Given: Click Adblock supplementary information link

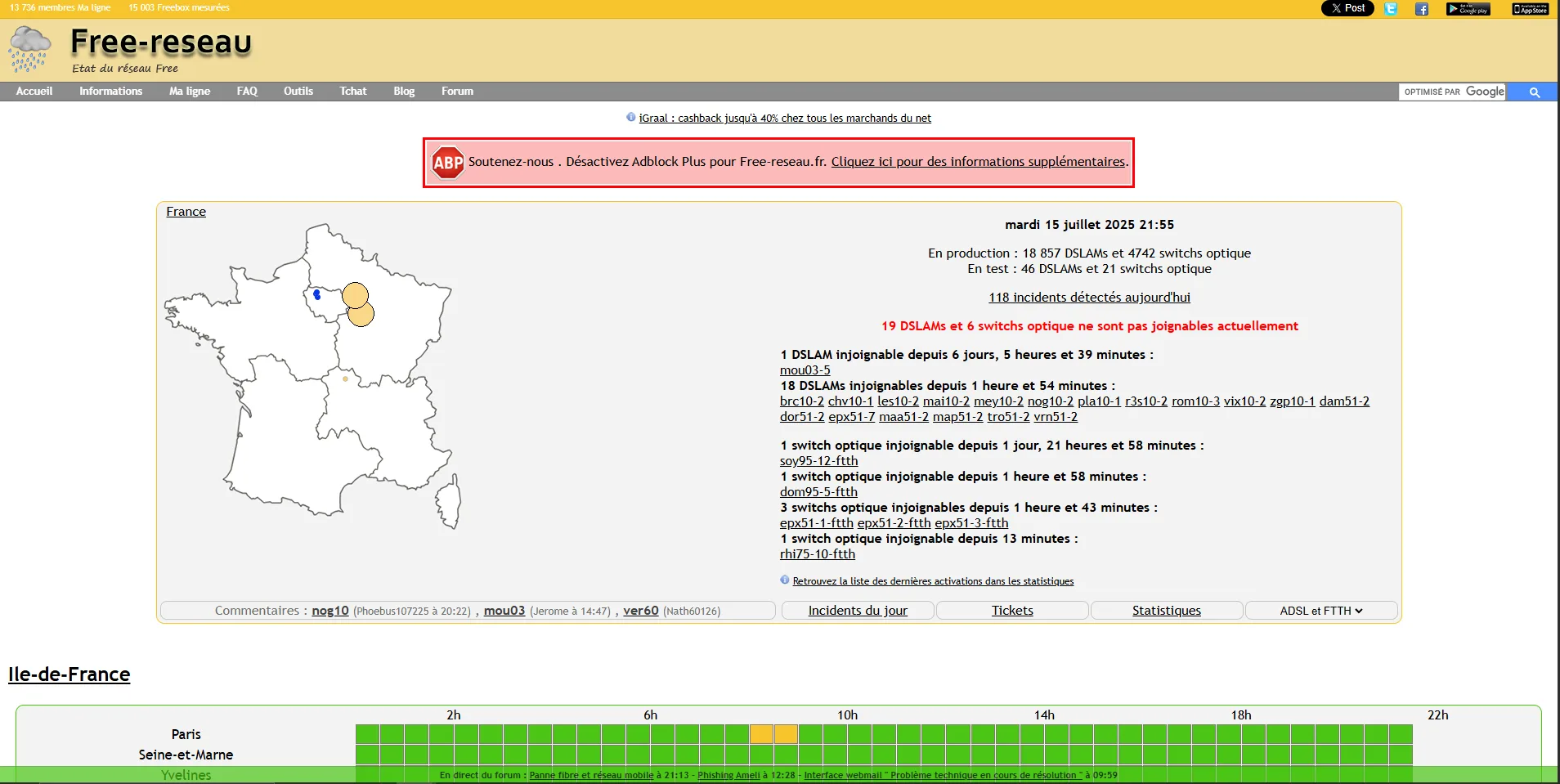Looking at the screenshot, I should [x=978, y=162].
